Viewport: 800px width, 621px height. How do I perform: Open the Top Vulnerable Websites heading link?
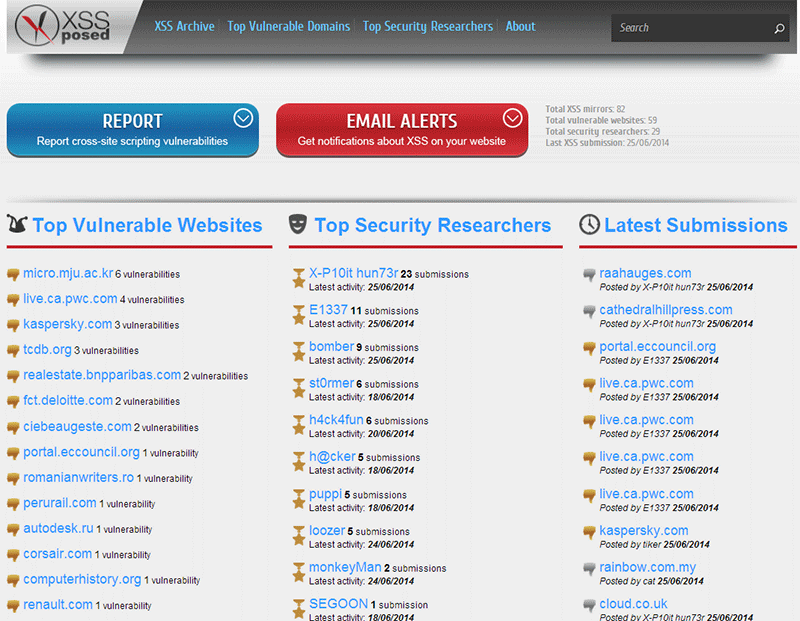147,225
